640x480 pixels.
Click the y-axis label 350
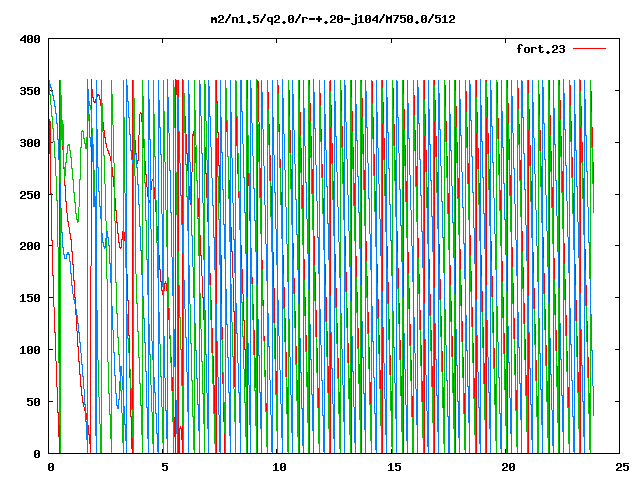point(30,91)
